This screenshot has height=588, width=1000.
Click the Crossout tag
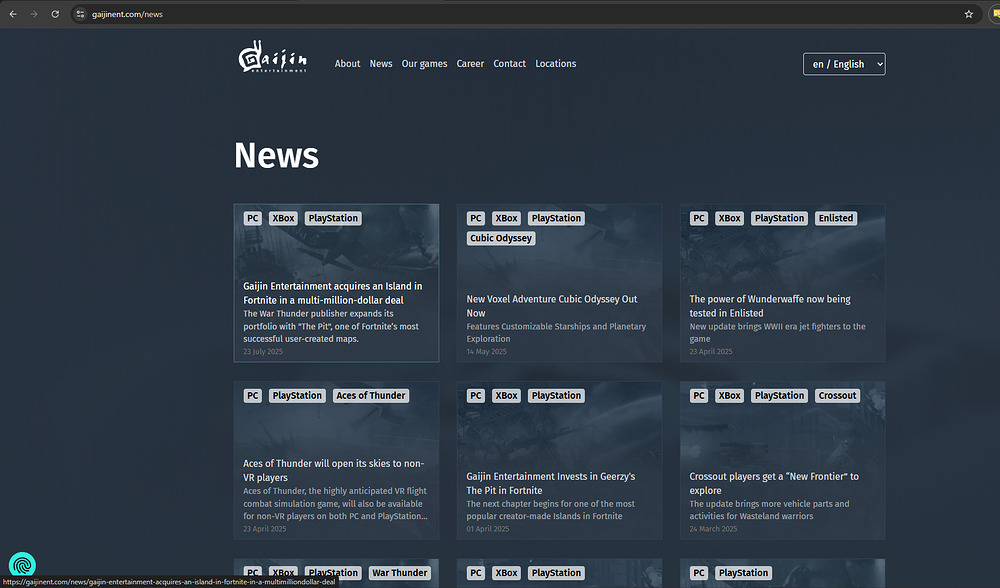point(837,395)
